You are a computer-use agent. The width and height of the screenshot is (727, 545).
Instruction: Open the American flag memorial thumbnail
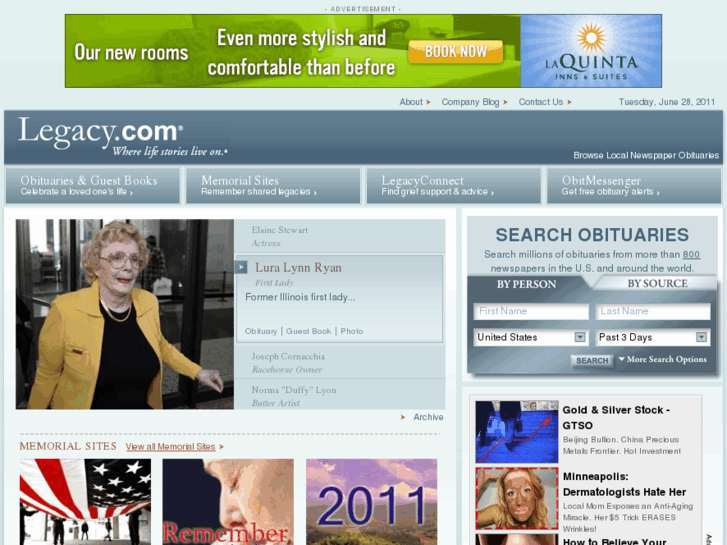[85, 502]
